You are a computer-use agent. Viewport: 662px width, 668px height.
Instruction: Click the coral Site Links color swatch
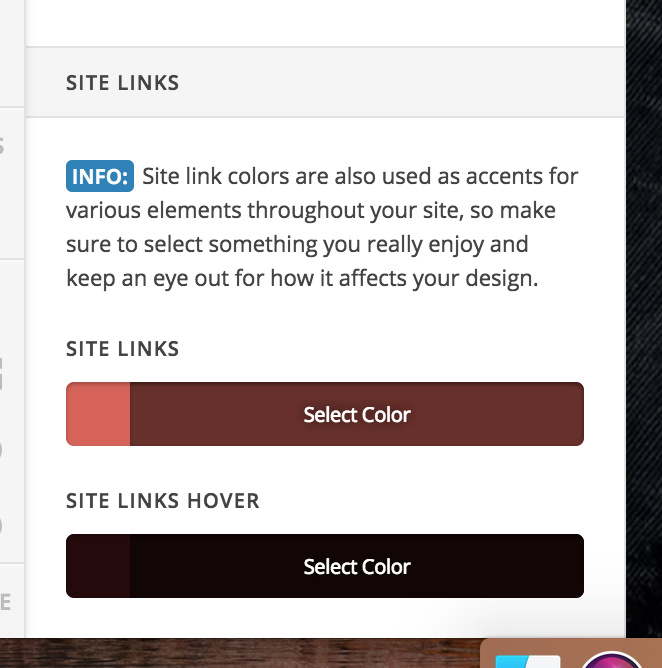tap(98, 414)
